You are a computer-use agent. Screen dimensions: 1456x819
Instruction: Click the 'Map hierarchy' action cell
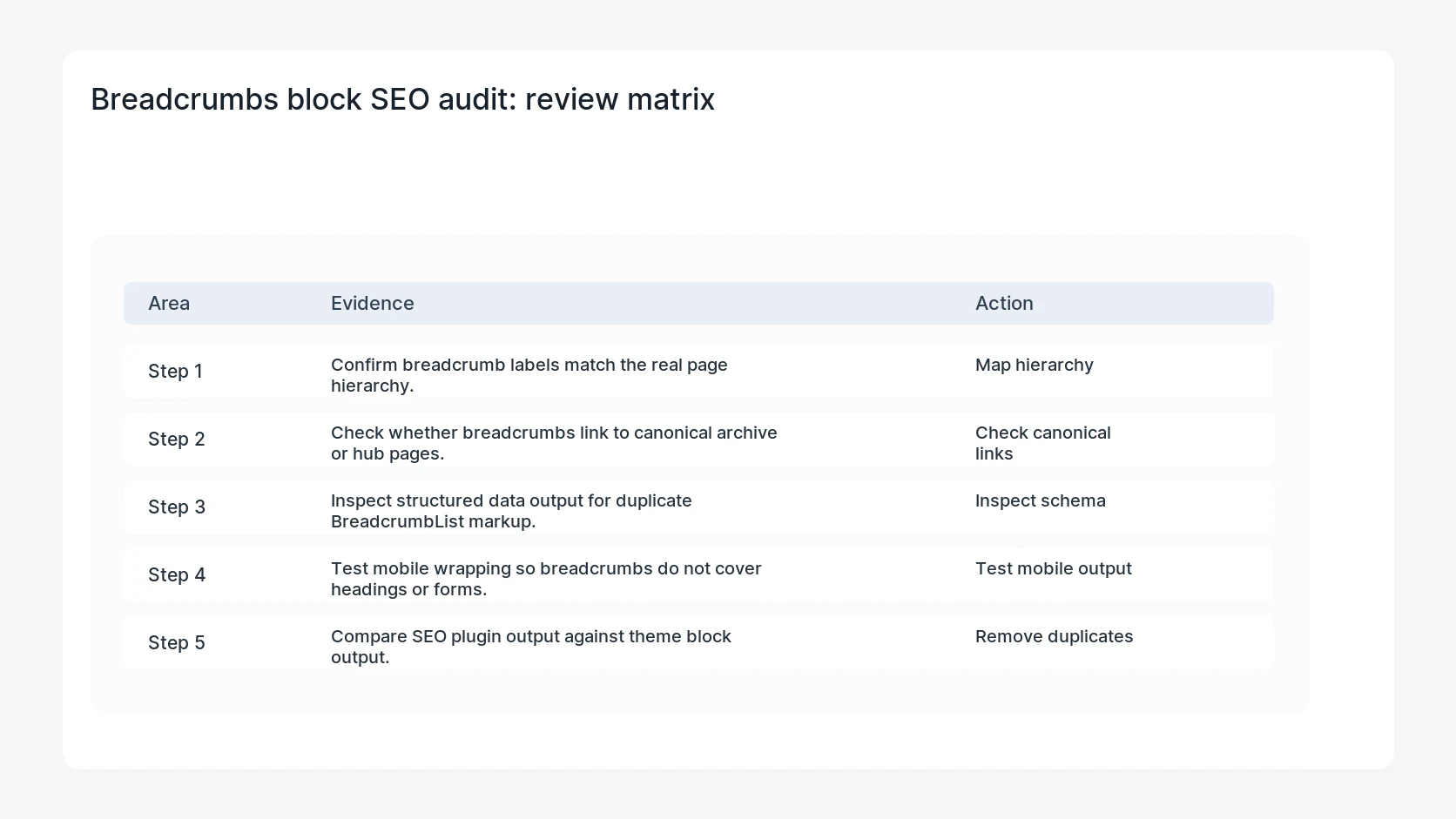[1035, 365]
